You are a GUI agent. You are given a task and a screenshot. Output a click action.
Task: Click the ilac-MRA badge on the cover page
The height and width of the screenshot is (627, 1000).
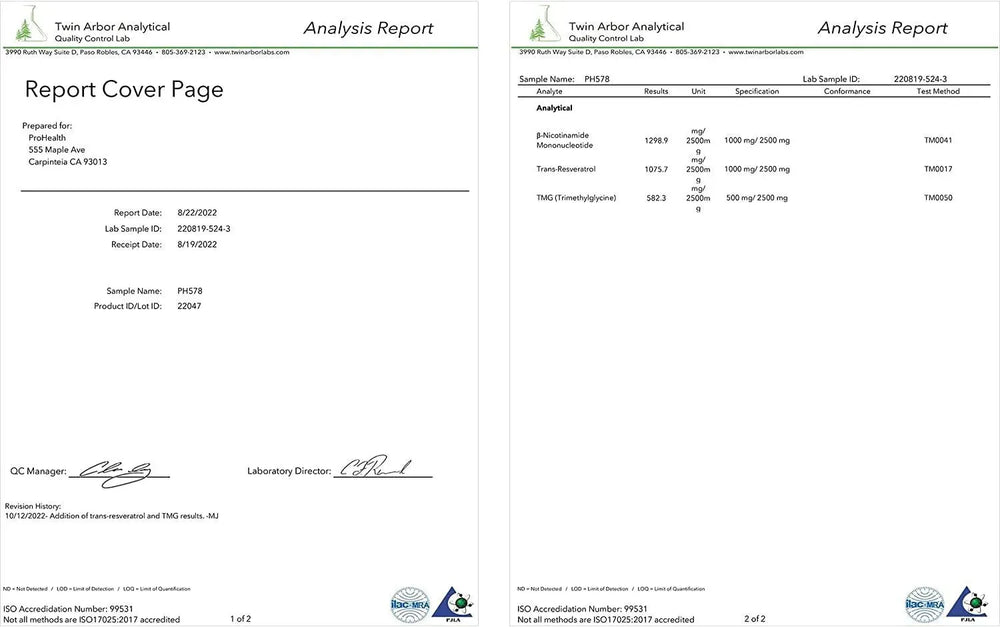(409, 603)
